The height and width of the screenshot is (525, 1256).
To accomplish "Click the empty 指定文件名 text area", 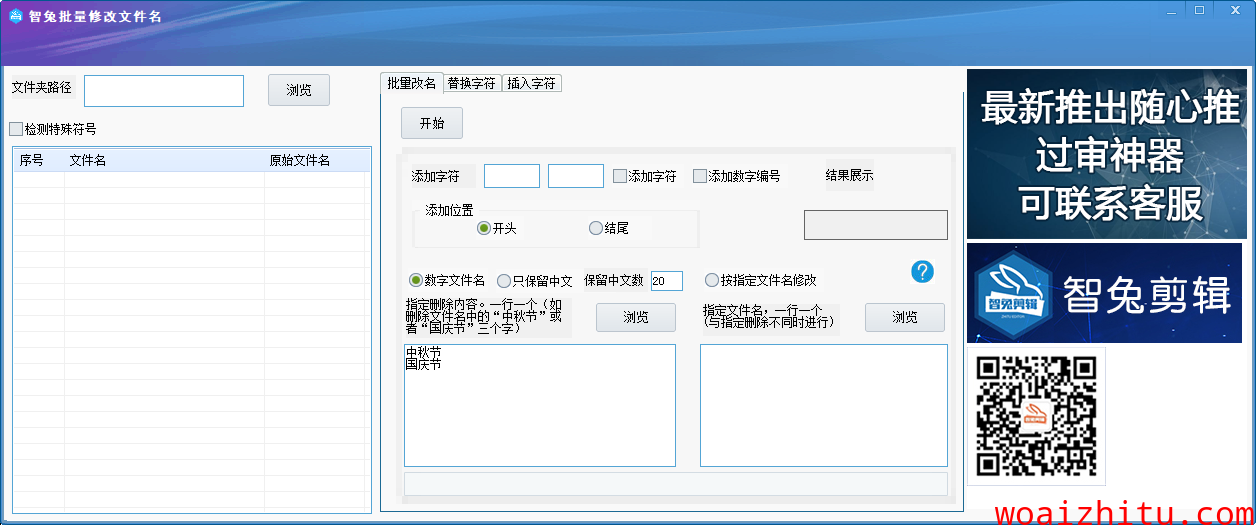I will [824, 405].
